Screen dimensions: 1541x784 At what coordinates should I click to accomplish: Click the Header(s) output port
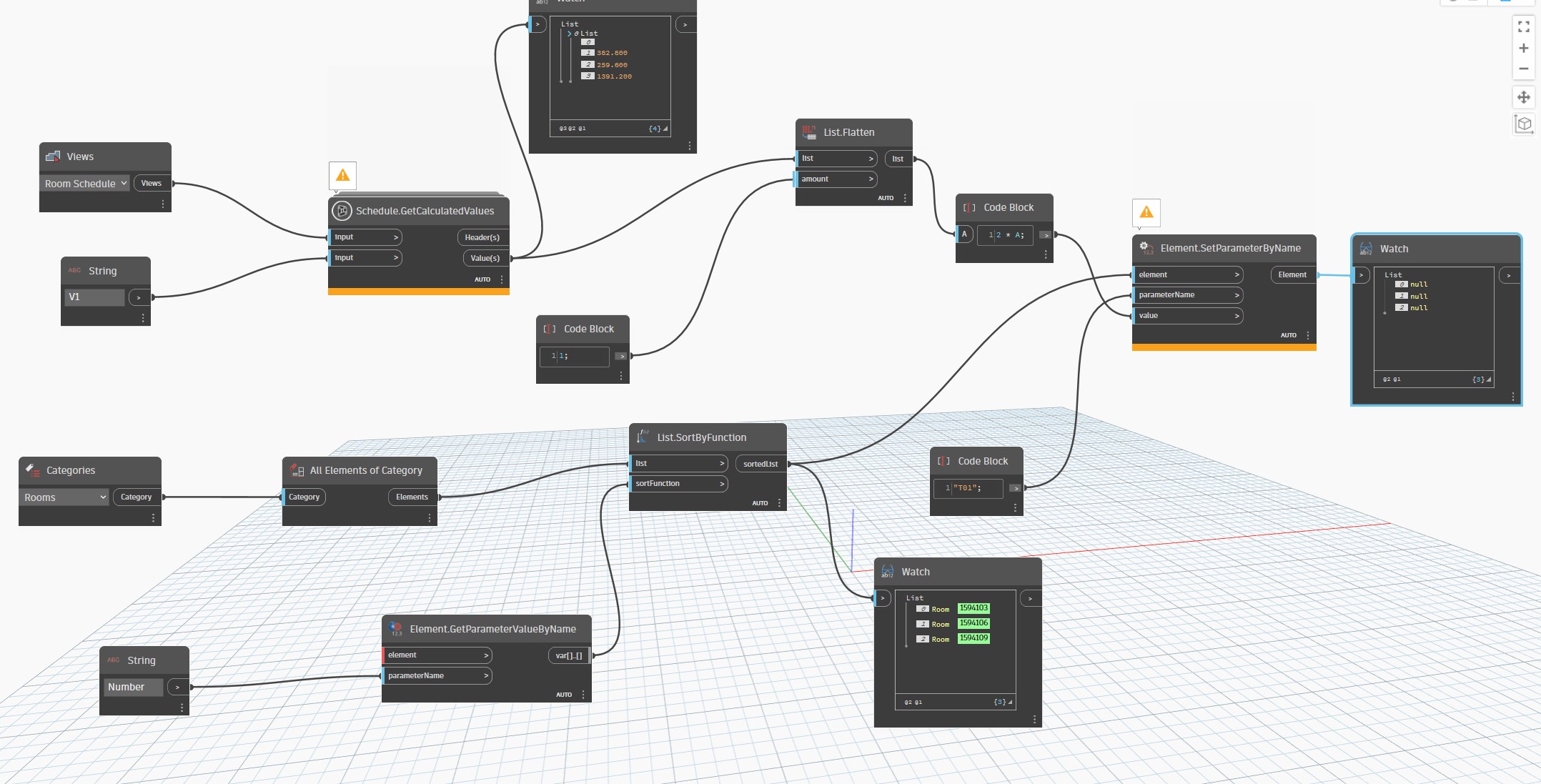[x=482, y=237]
